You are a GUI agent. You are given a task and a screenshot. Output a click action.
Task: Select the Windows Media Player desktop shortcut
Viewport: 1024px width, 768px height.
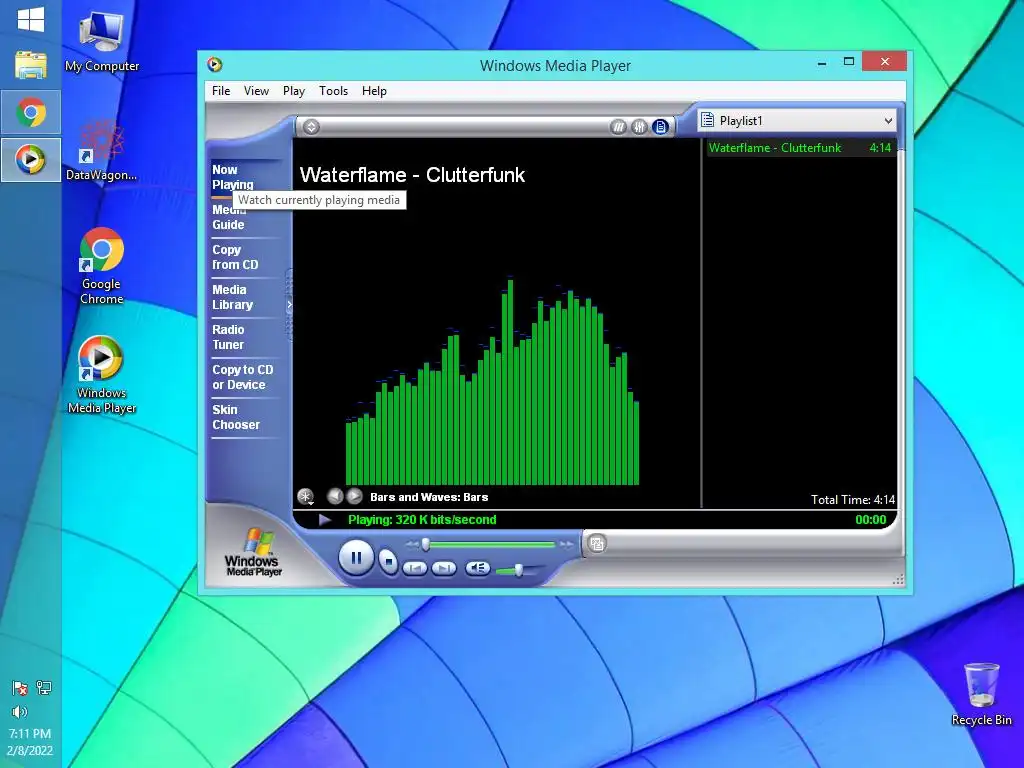click(x=101, y=374)
